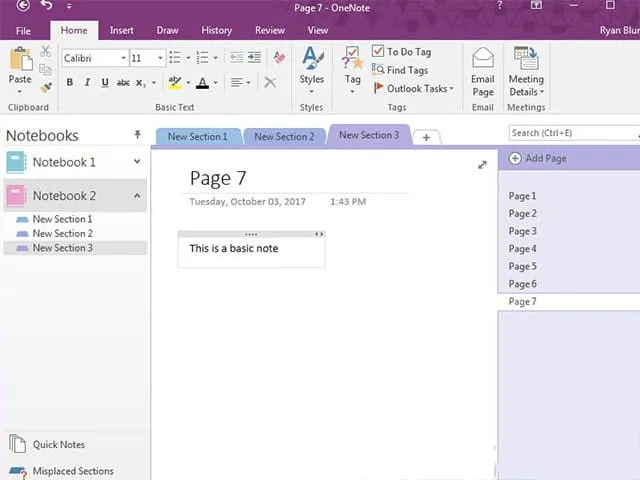Expand Notebook 1 chevron
Viewport: 640px width, 480px height.
(137, 162)
